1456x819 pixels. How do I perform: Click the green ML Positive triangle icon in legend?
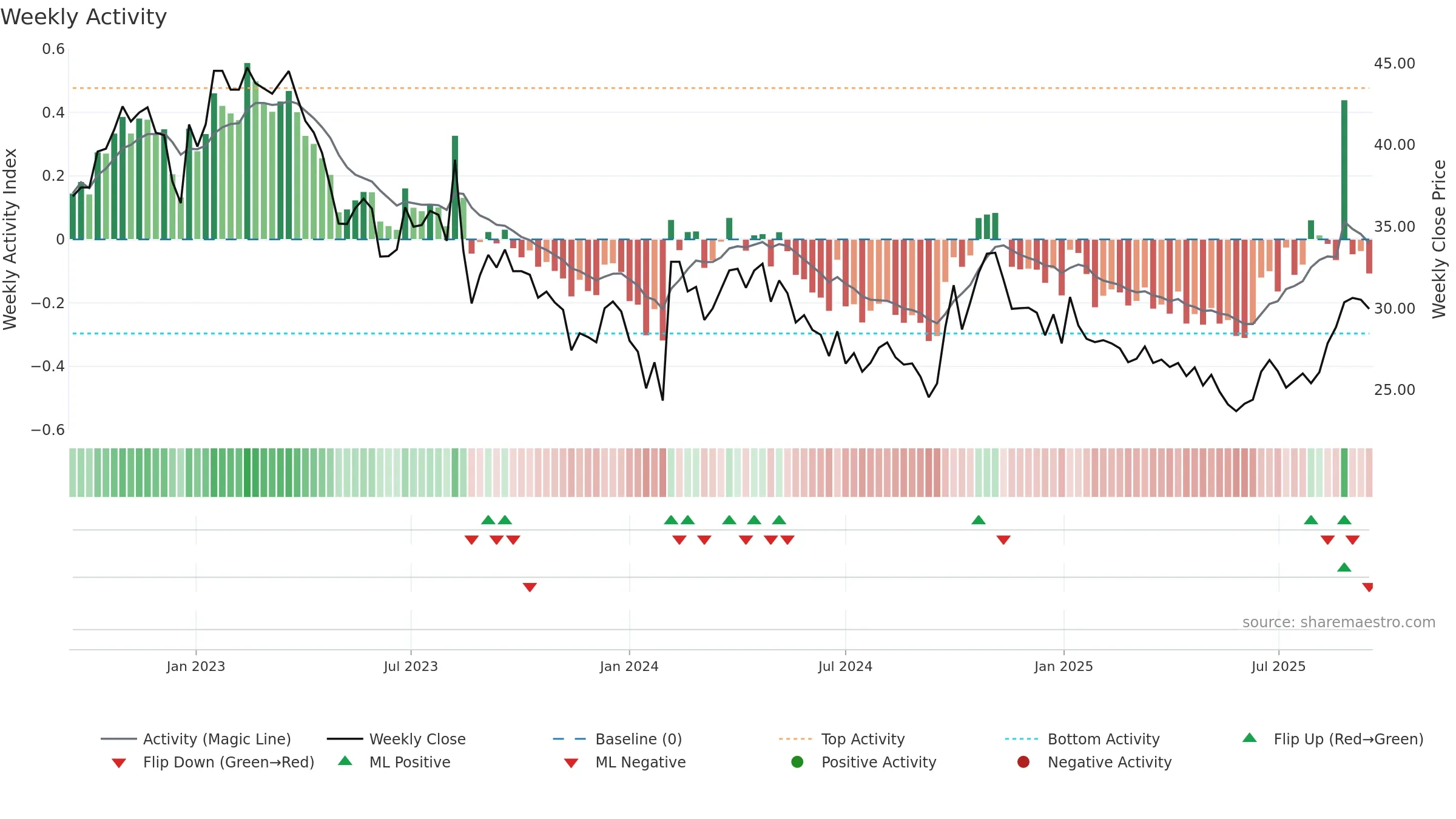(x=345, y=761)
